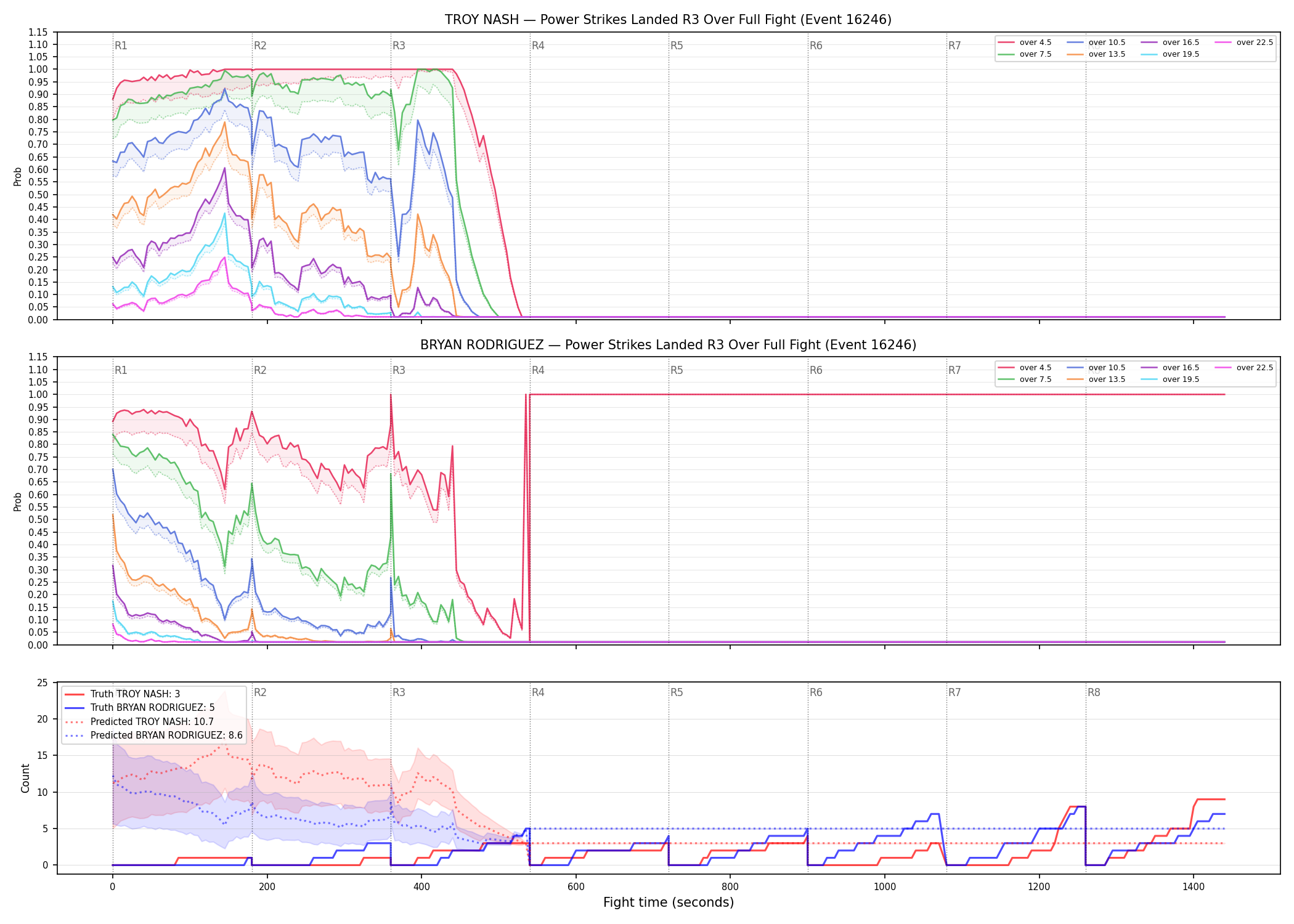The height and width of the screenshot is (924, 1294).
Task: Select the R7 label in Bryan Rodriguez chart
Action: [x=954, y=370]
